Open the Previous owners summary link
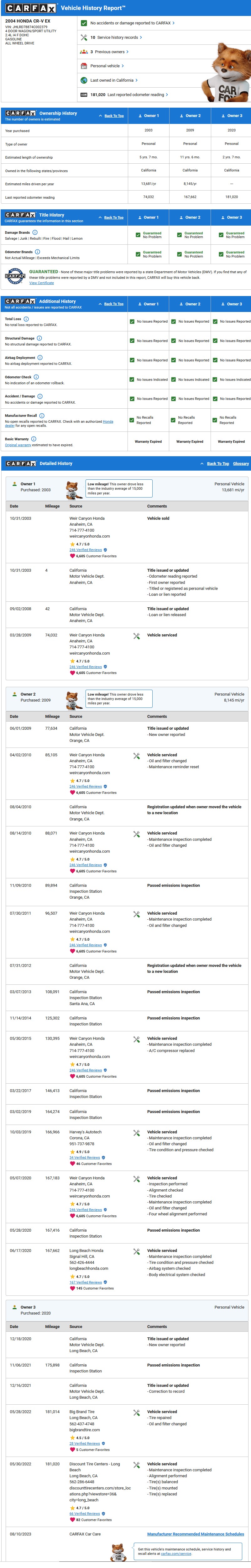 pos(110,52)
